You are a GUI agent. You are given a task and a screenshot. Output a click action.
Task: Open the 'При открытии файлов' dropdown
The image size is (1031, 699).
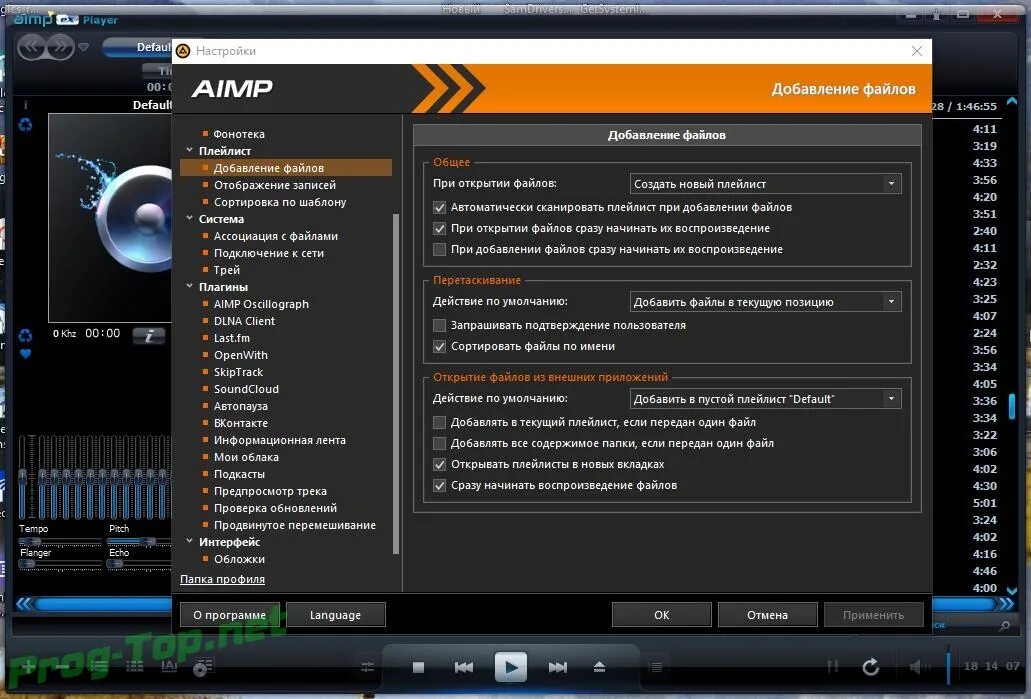[x=765, y=184]
